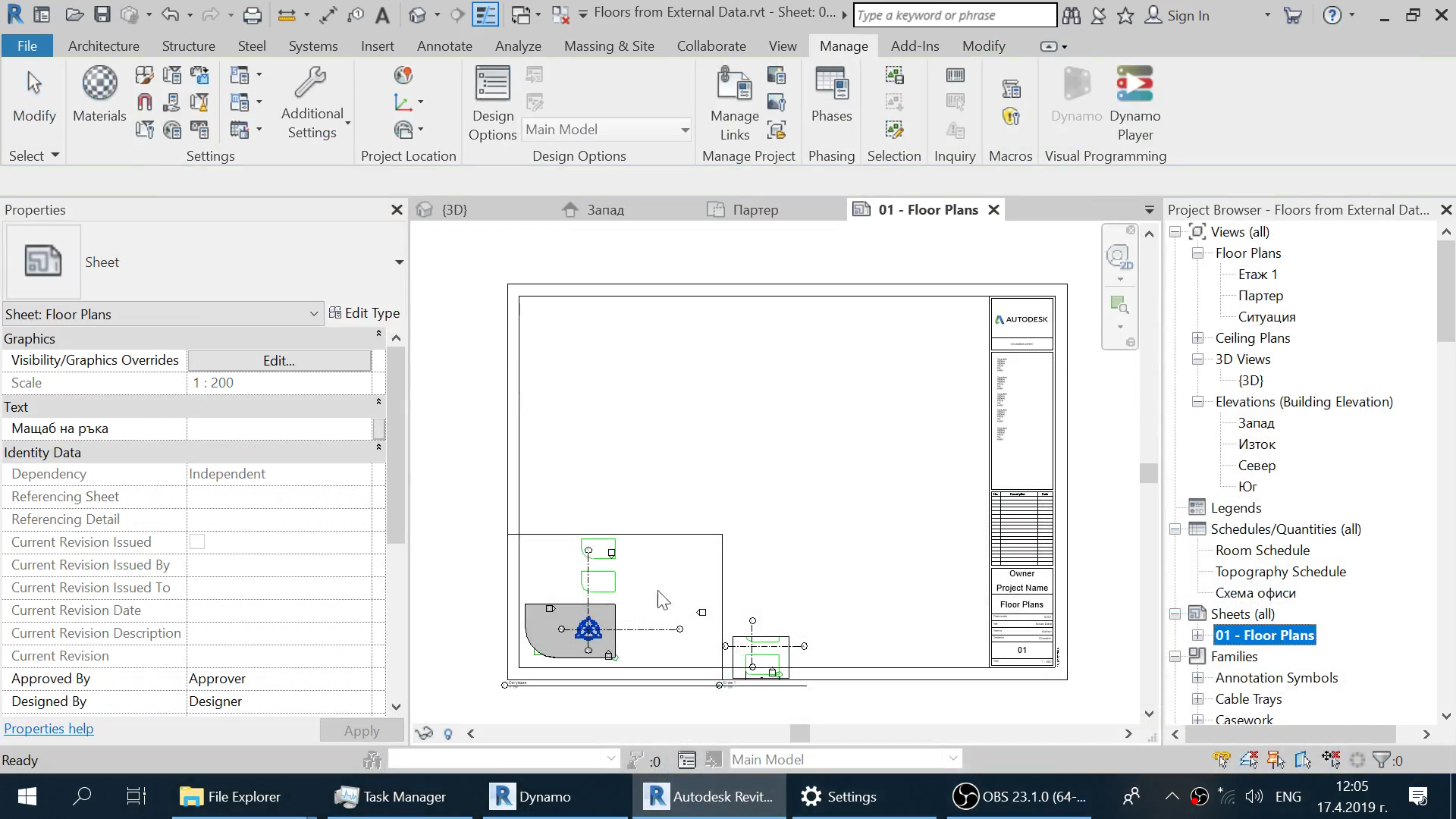This screenshot has height=819, width=1456.
Task: Open Design Options tool
Action: tap(492, 103)
